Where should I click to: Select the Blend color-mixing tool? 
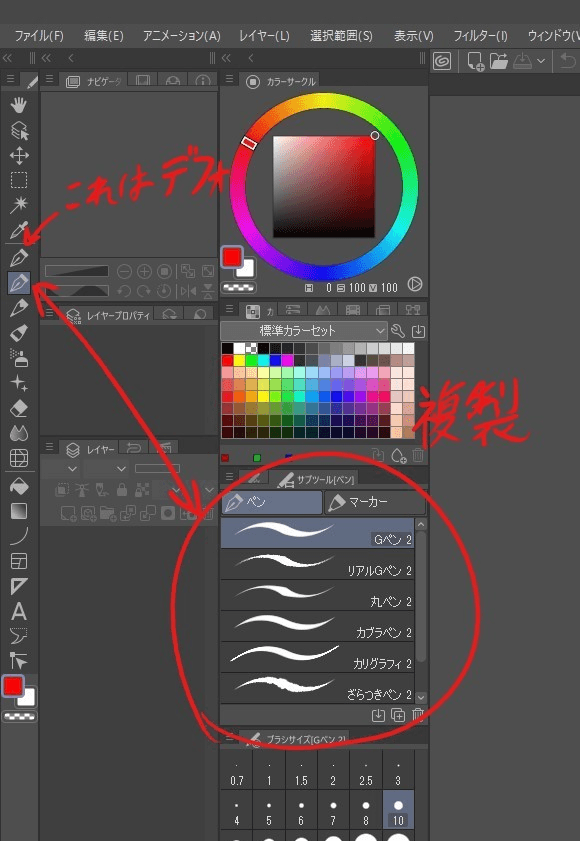coord(19,433)
